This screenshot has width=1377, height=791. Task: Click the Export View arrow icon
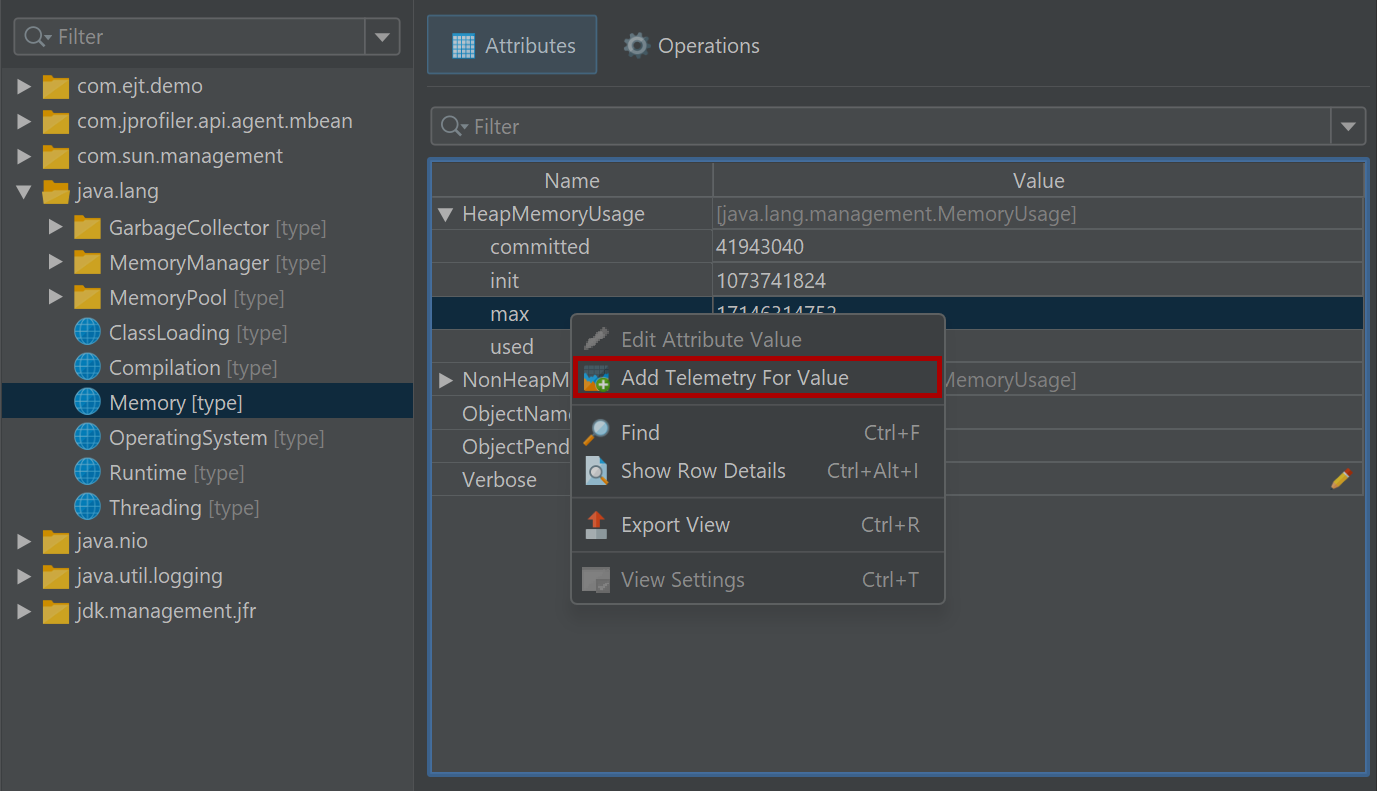click(x=596, y=525)
